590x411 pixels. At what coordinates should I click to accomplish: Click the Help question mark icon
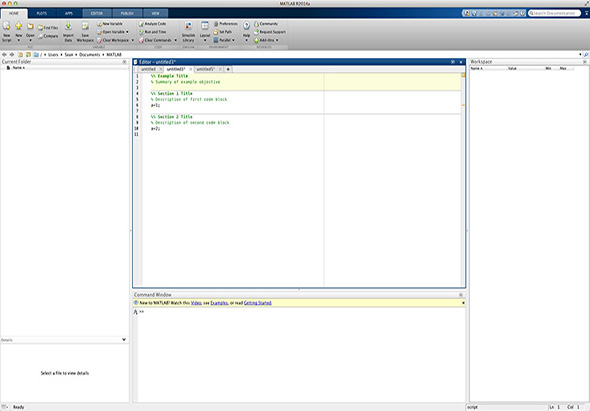pyautogui.click(x=246, y=26)
